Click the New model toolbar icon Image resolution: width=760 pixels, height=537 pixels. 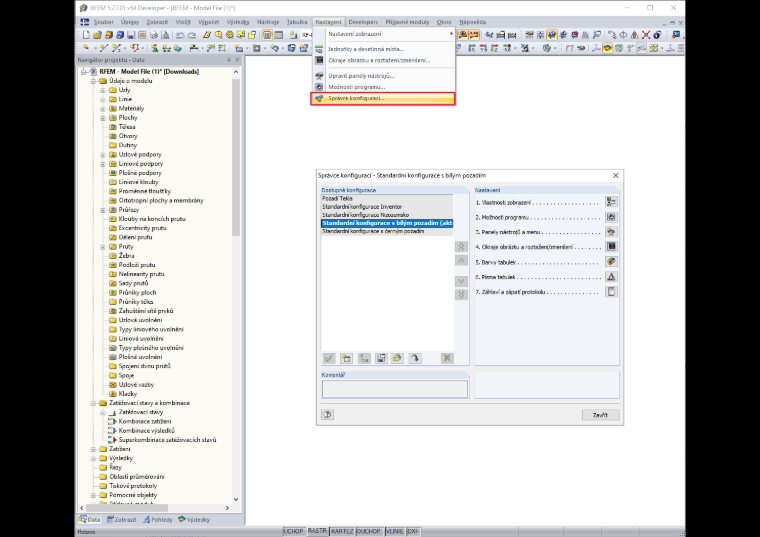coord(86,35)
